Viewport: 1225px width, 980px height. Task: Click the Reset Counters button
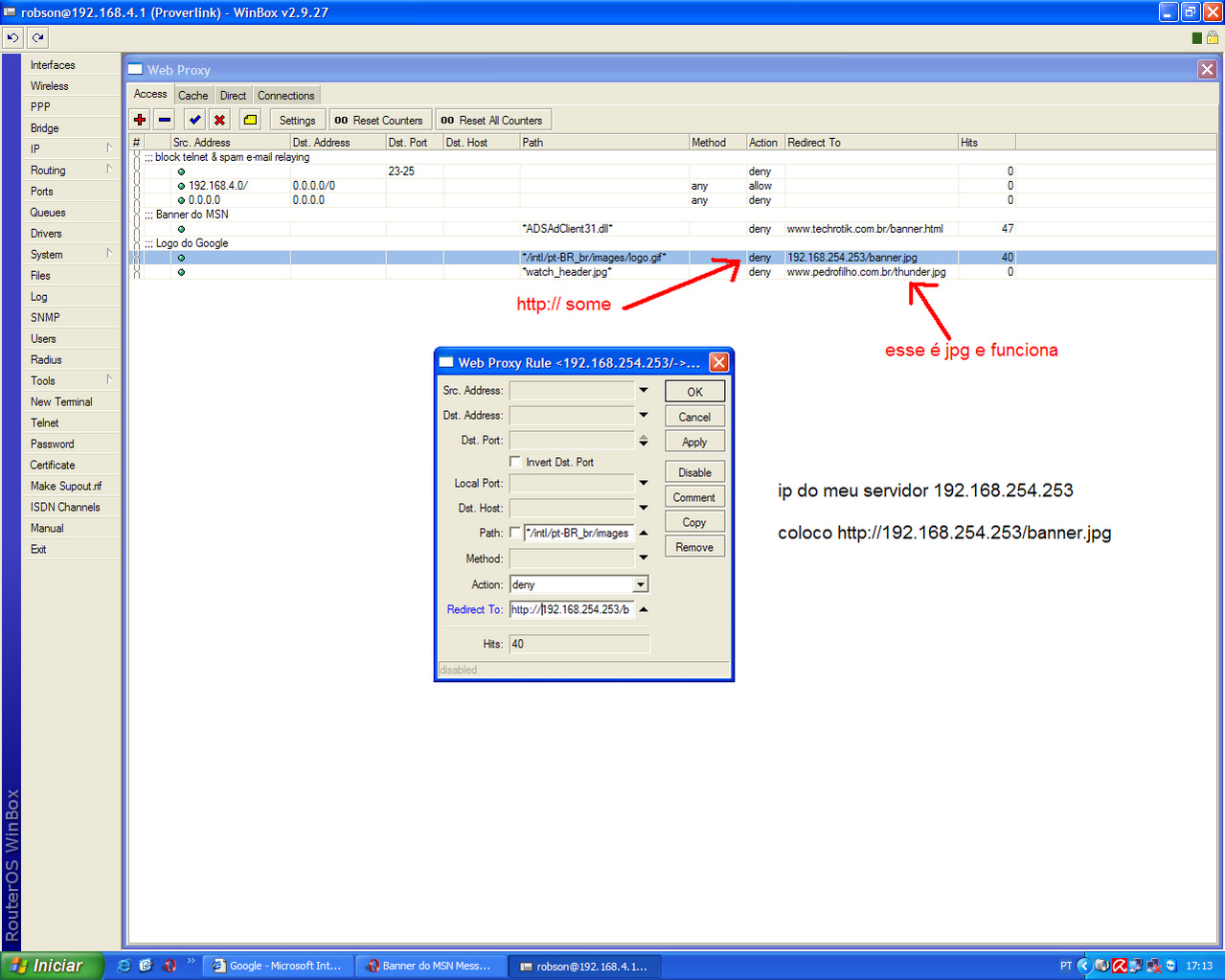(x=379, y=120)
